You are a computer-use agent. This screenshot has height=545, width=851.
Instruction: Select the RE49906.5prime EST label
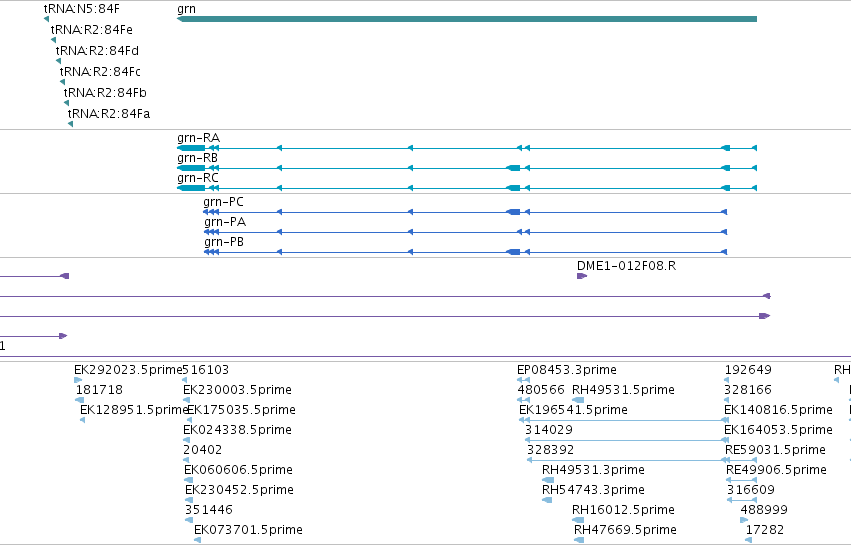tap(776, 470)
